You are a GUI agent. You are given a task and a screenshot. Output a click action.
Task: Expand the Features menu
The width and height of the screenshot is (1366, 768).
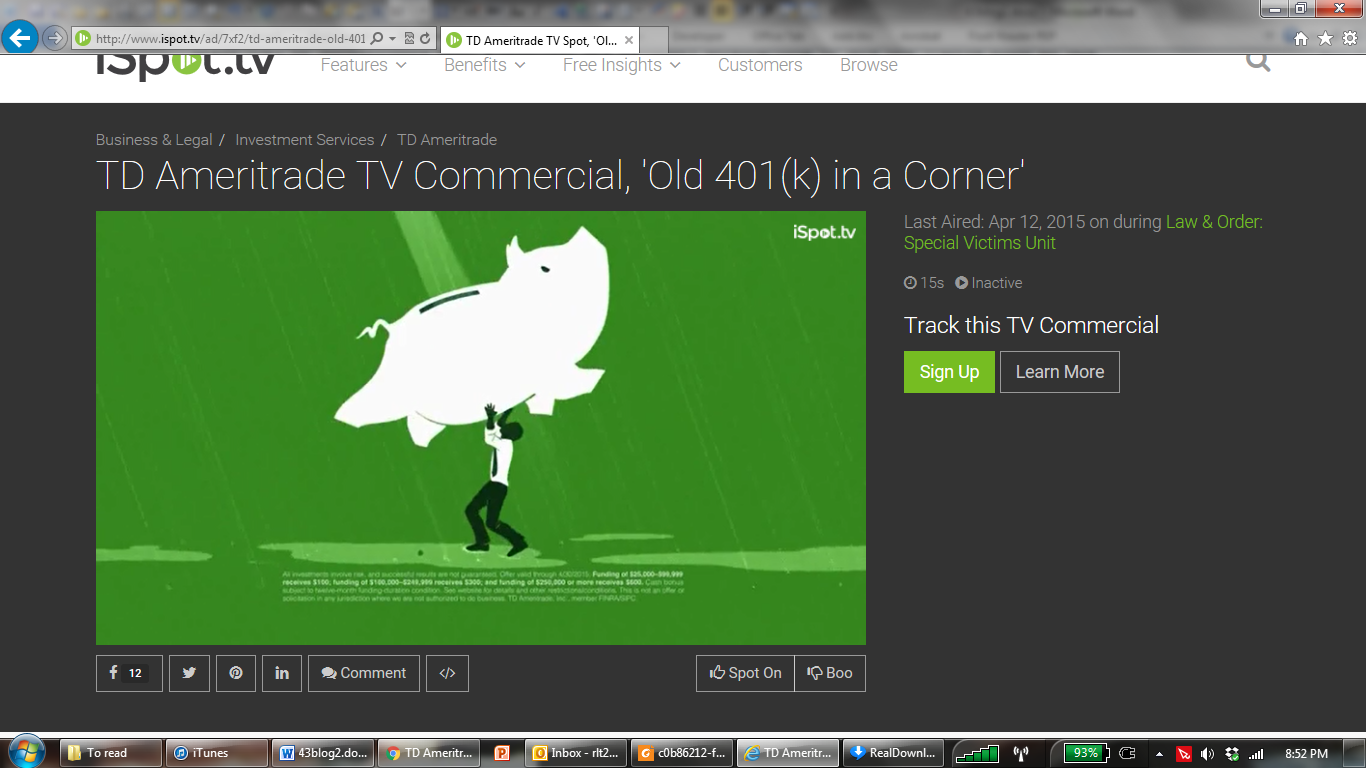pyautogui.click(x=363, y=65)
